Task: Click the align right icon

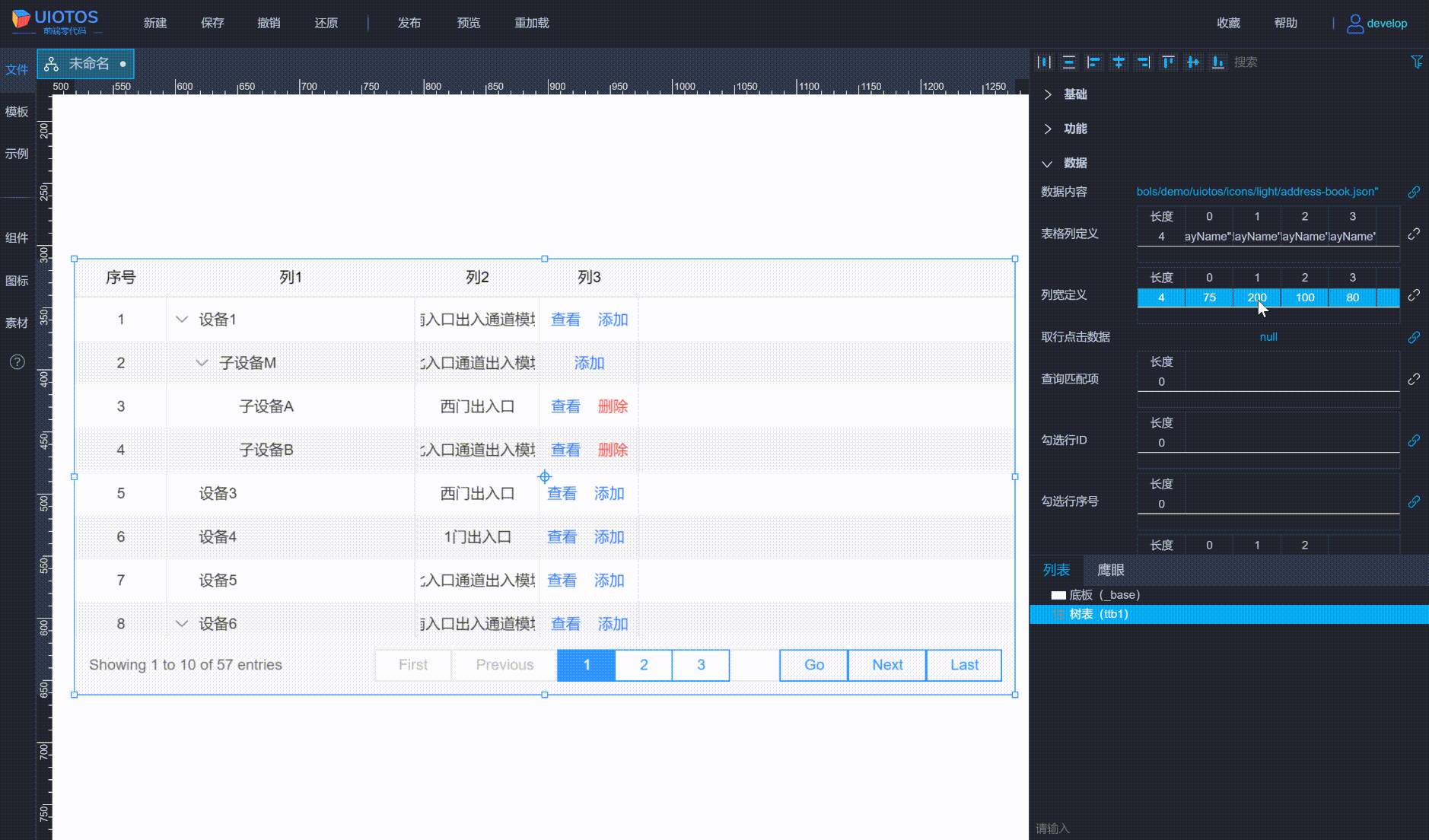Action: (x=1143, y=62)
